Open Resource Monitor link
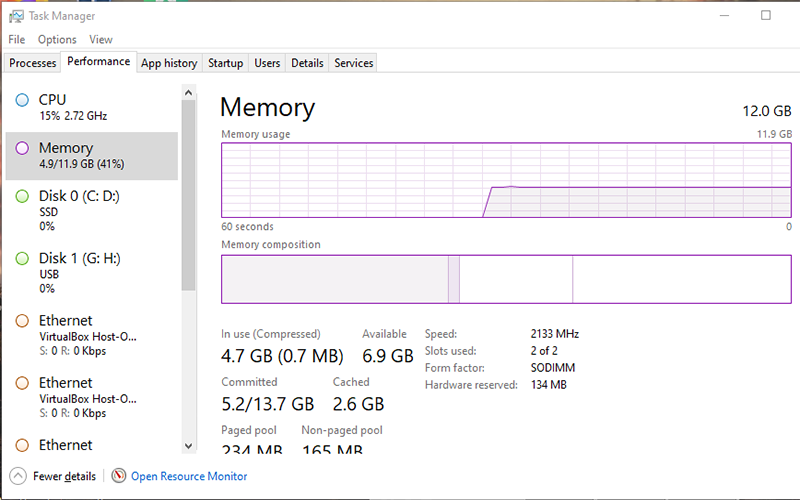Image resolution: width=800 pixels, height=500 pixels. 189,476
